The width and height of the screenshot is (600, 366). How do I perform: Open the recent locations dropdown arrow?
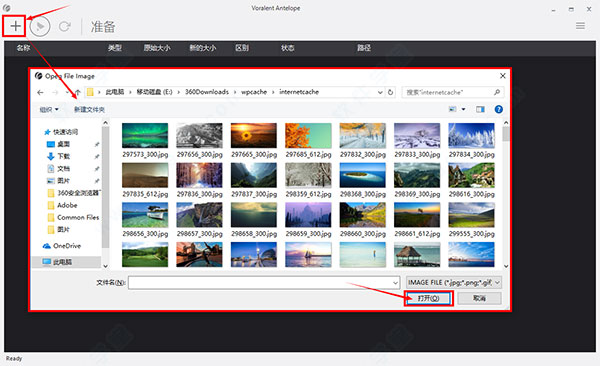(x=67, y=92)
